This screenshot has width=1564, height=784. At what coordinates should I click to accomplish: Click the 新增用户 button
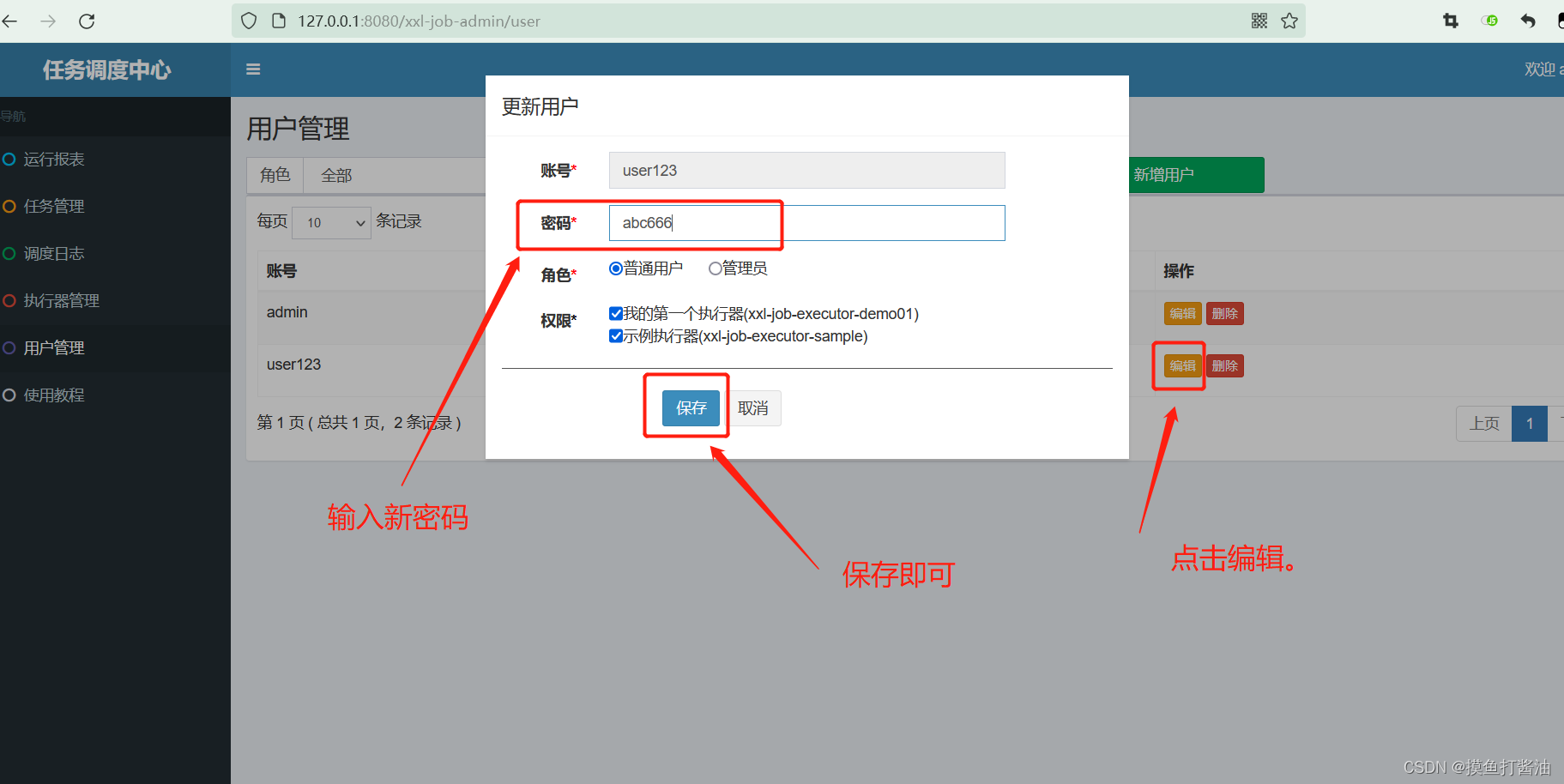pos(1196,175)
